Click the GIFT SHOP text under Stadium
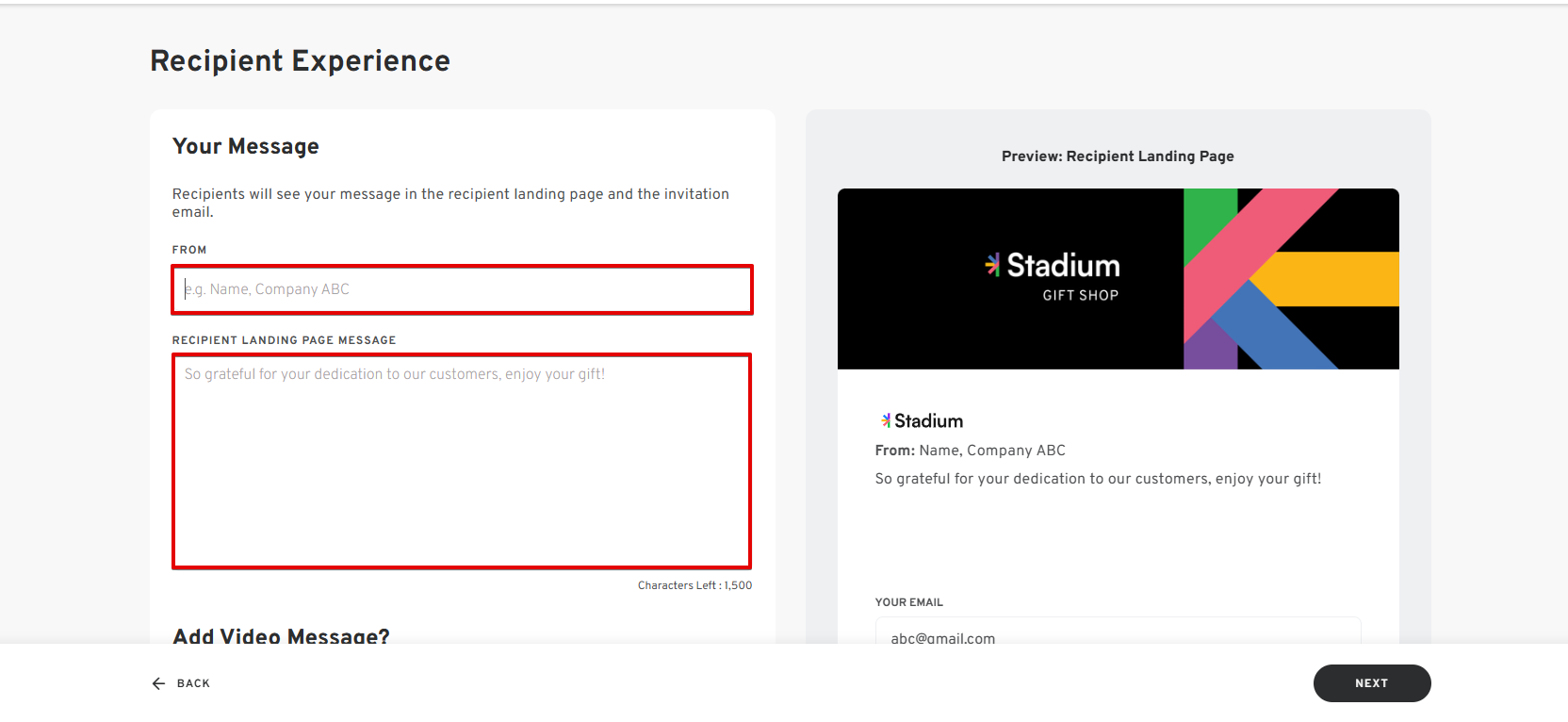Screen dimensions: 1568x722 (1080, 295)
